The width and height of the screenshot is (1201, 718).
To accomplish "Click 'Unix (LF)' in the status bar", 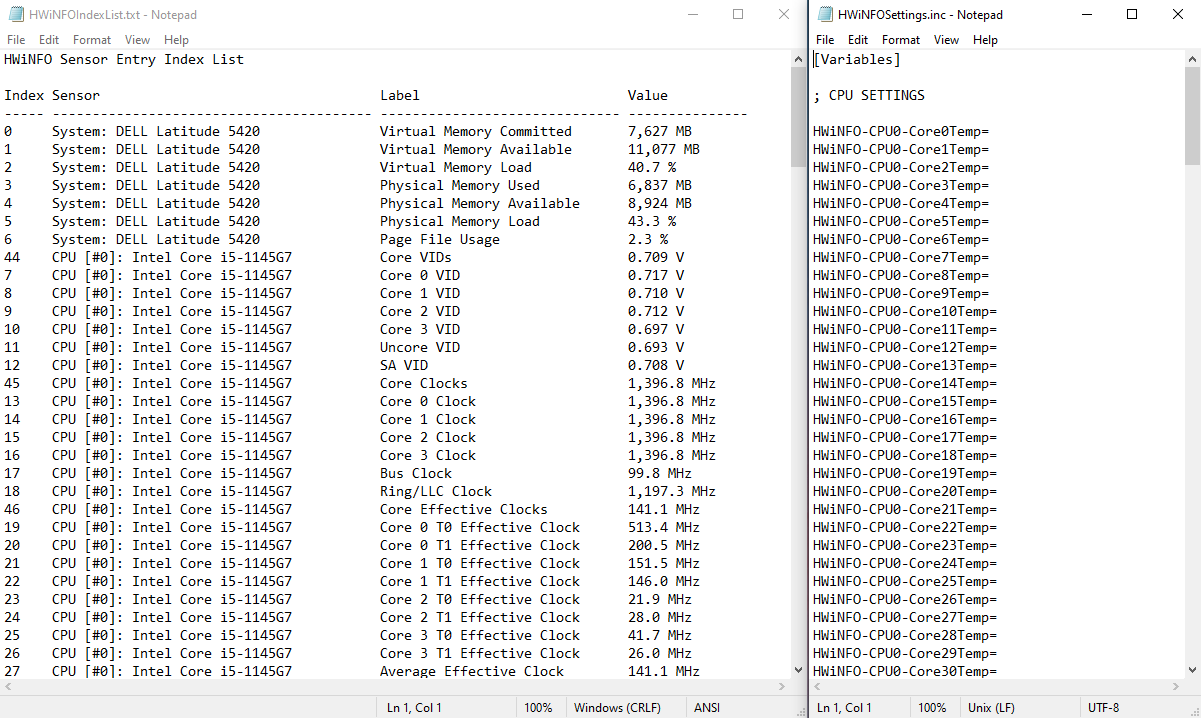I will tap(992, 707).
